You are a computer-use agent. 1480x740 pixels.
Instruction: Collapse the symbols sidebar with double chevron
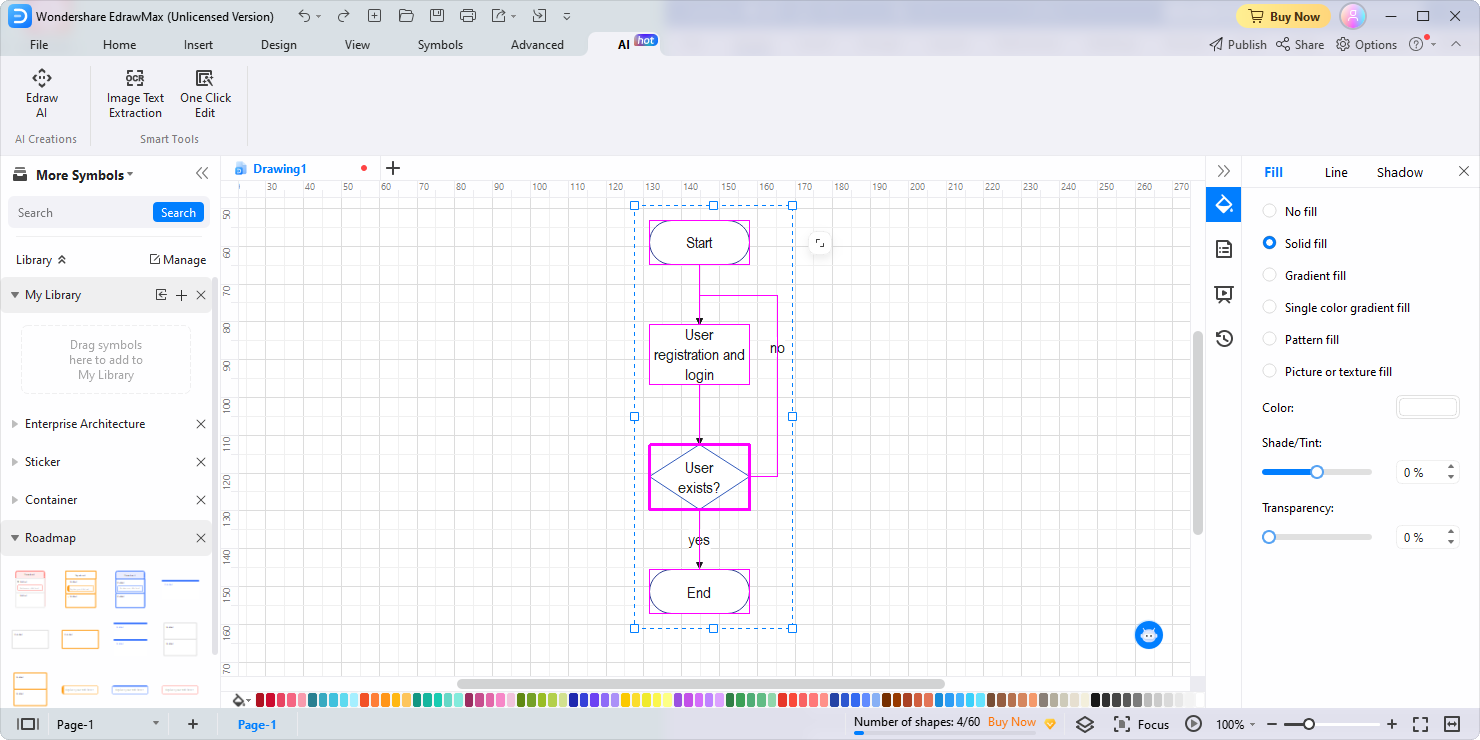[x=202, y=174]
